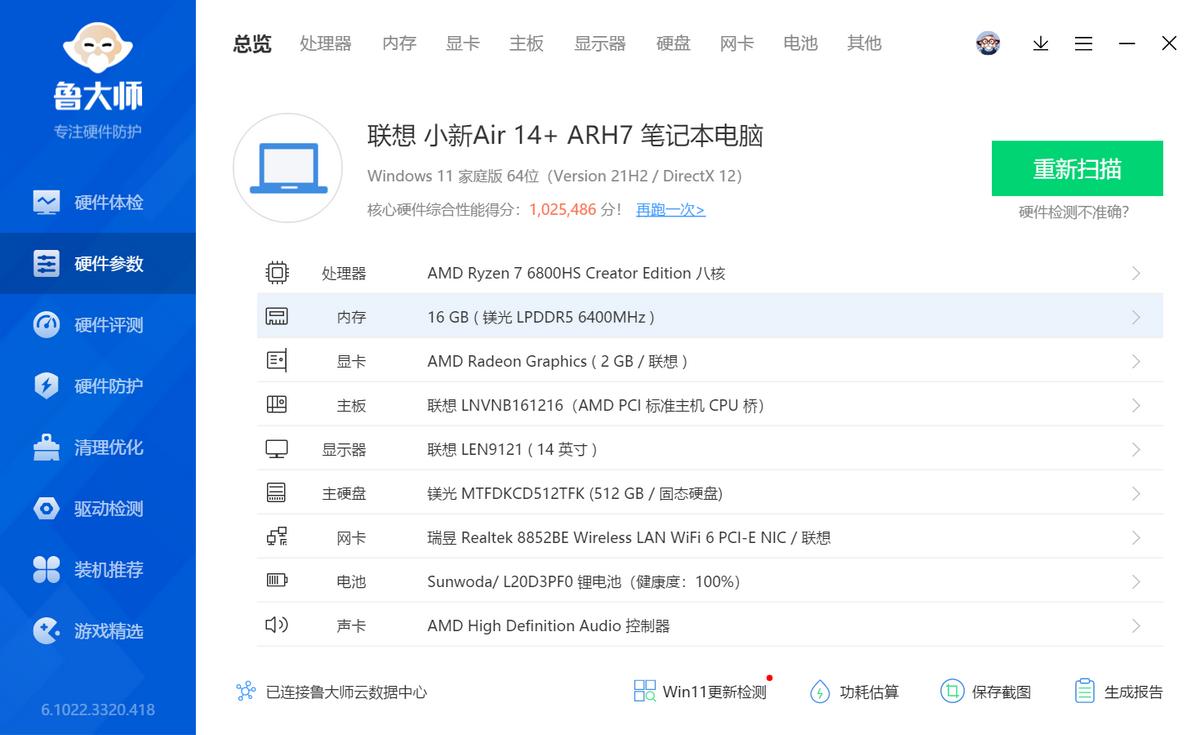Run Win11更新检测 at the bottom

(x=700, y=691)
